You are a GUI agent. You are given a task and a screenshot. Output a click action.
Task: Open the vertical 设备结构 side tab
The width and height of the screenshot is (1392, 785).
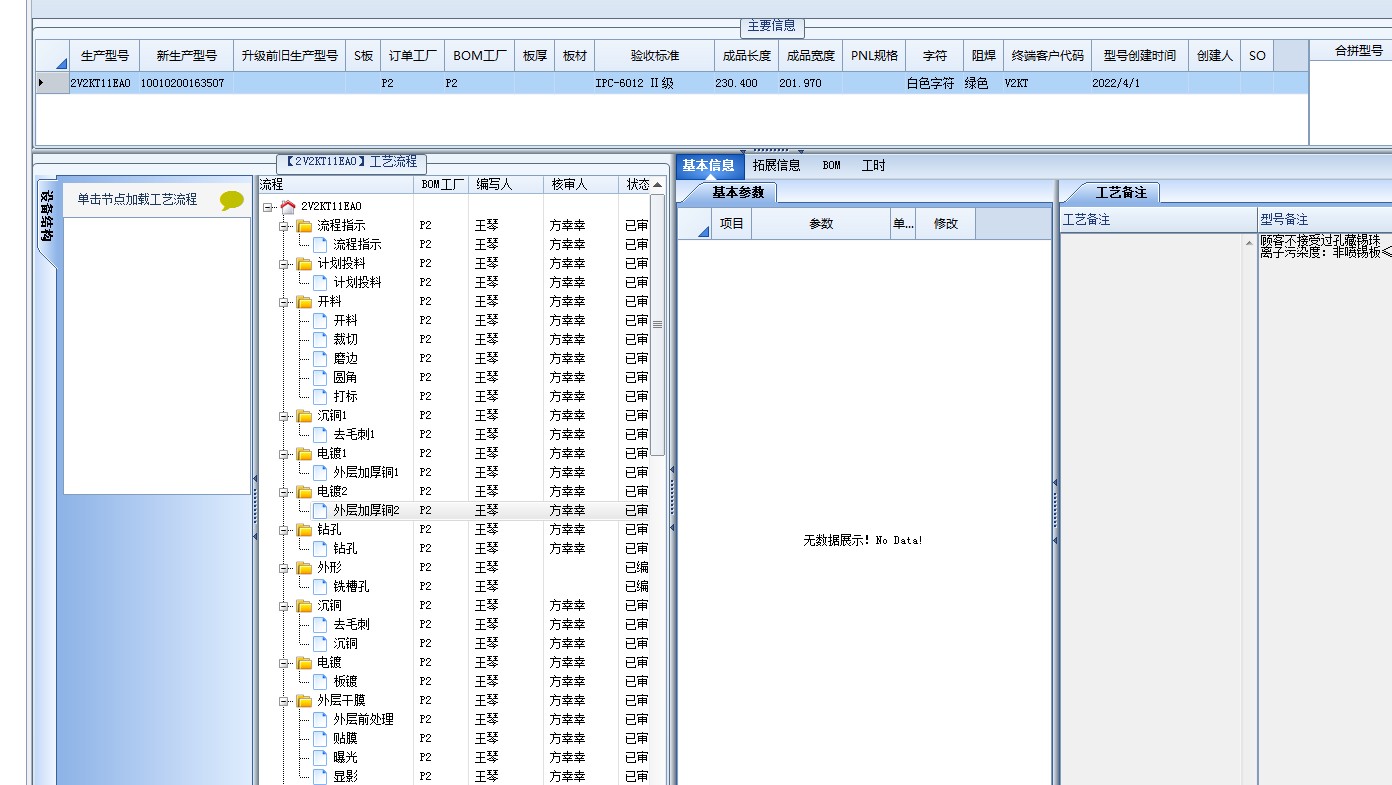(x=46, y=221)
